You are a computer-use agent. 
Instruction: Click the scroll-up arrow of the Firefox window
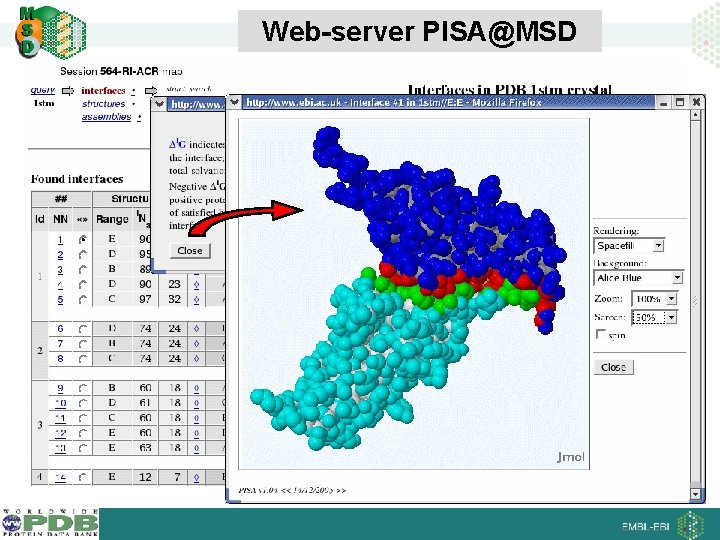pos(696,114)
